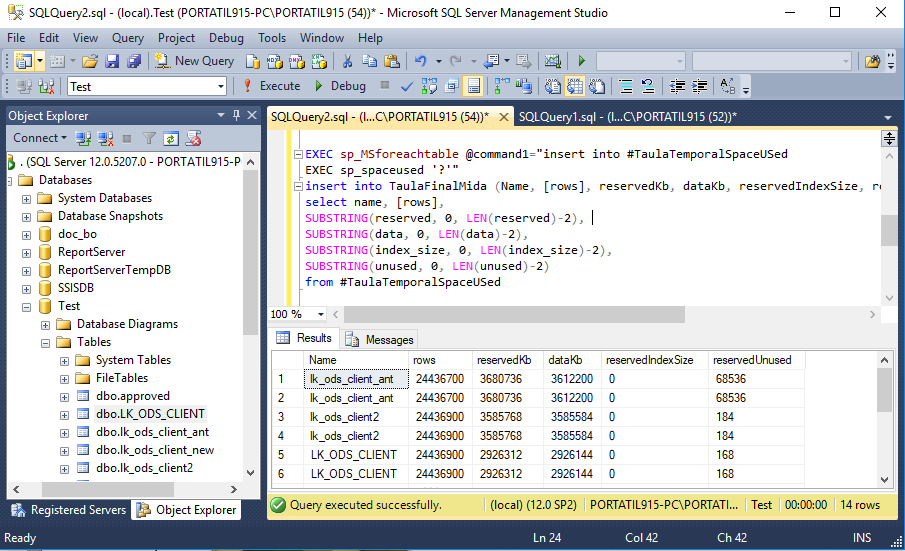Collapse the Test database node

point(27,307)
